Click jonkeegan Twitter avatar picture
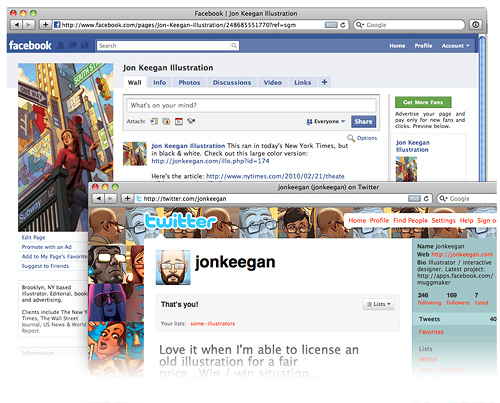Screen dimensions: 500x403 [173, 267]
